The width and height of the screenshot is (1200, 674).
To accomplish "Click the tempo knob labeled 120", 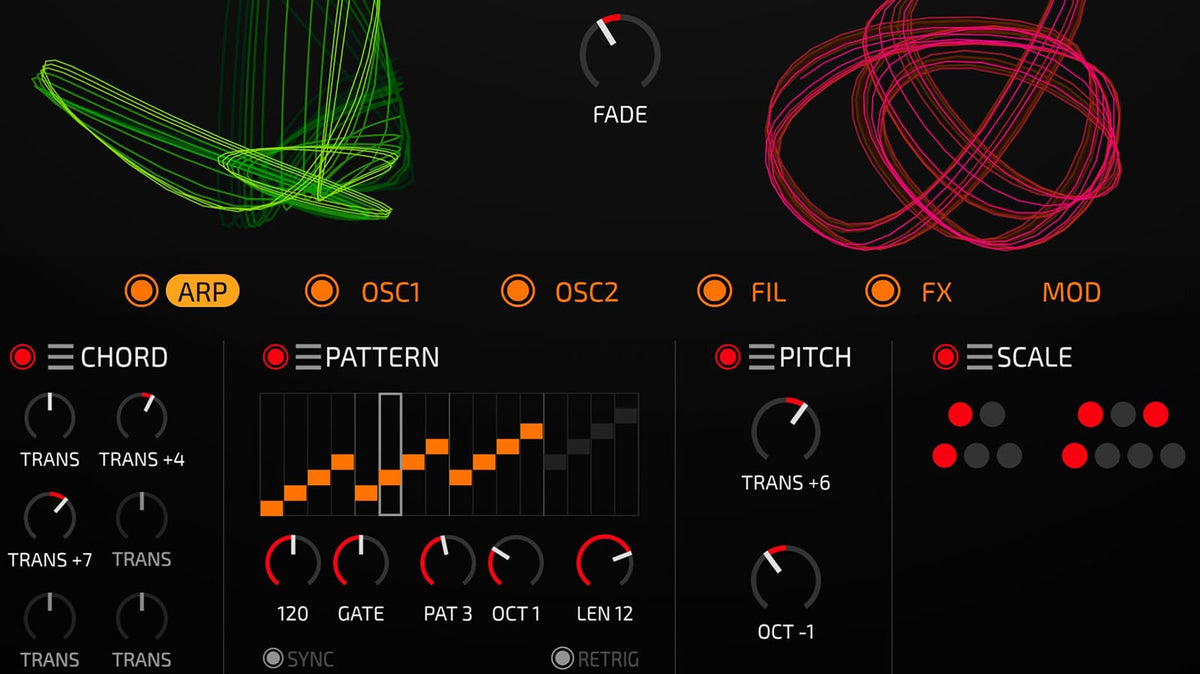I will (293, 563).
